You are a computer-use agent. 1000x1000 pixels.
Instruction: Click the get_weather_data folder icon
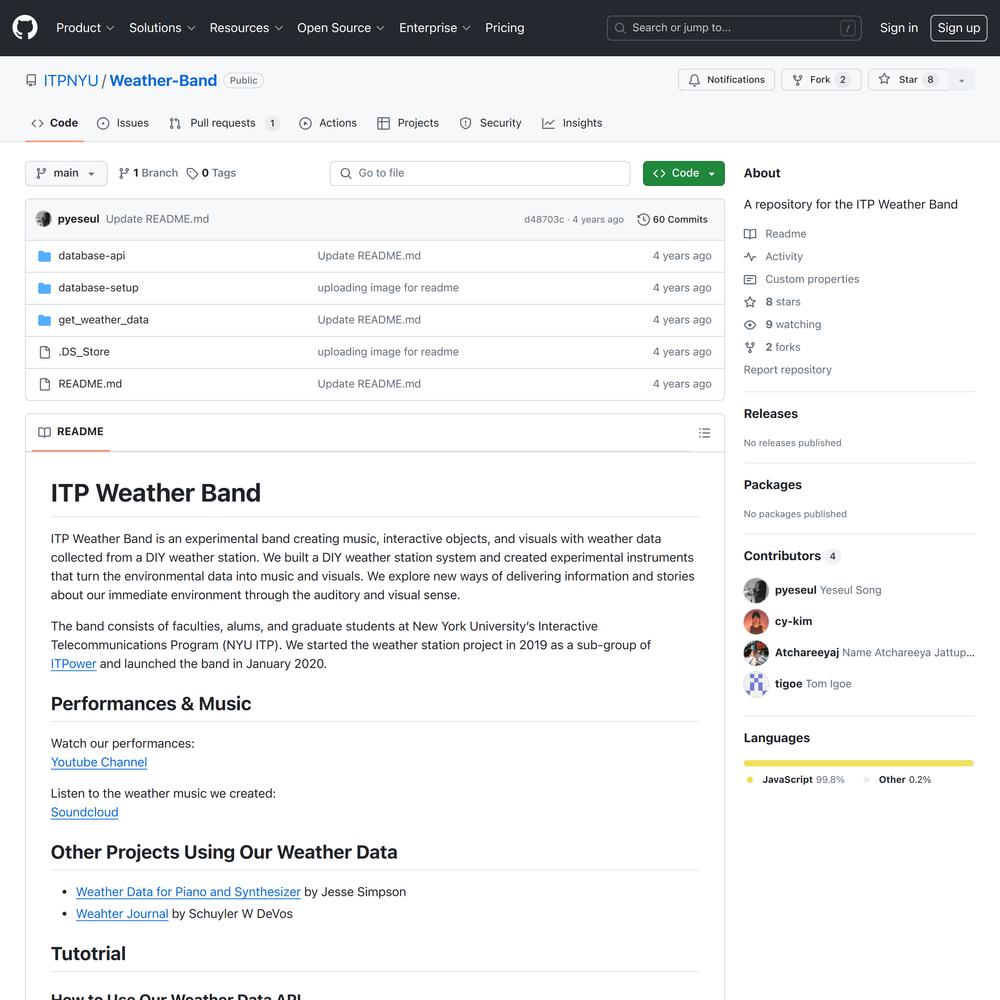click(x=44, y=320)
